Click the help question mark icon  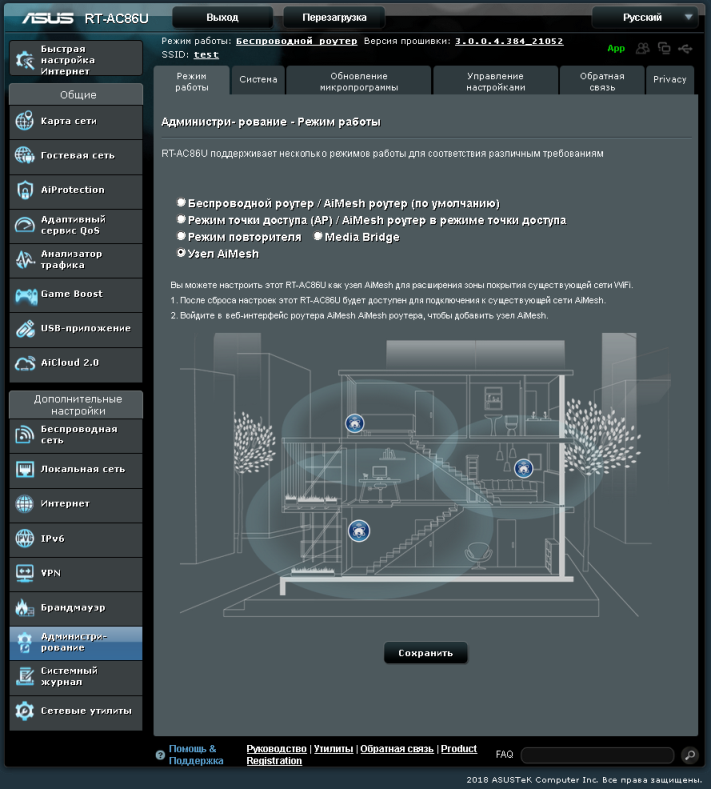[x=161, y=755]
